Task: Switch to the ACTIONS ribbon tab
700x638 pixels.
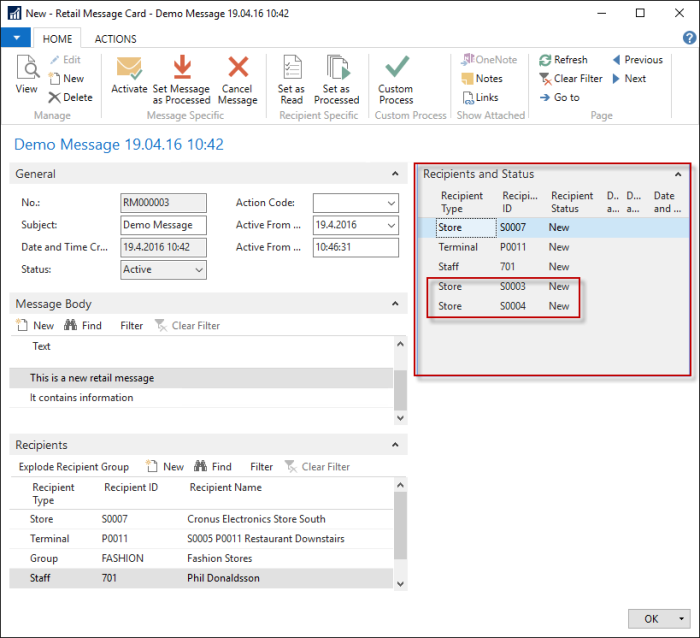Action: pos(115,39)
